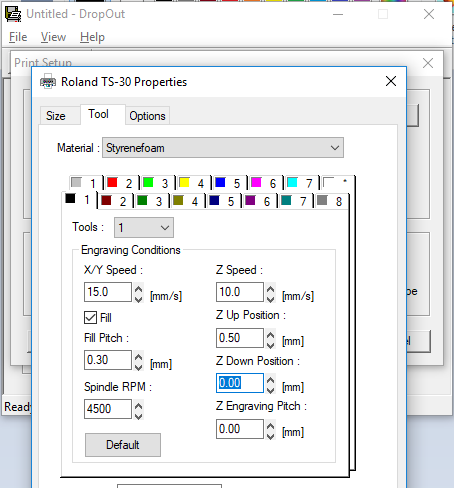This screenshot has width=454, height=488.
Task: Select navy color tab 5
Action: pos(223,201)
